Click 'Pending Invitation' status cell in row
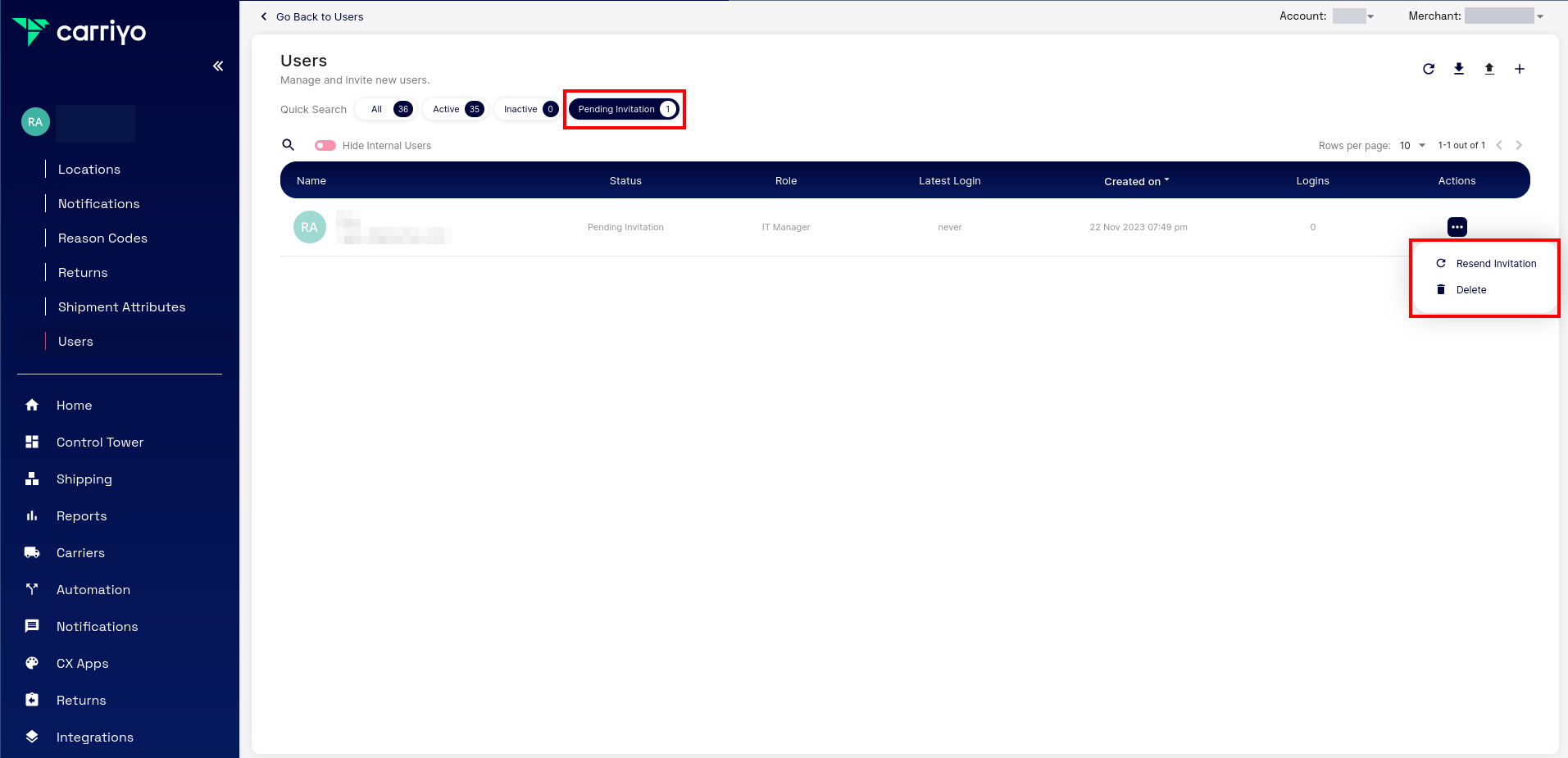The height and width of the screenshot is (758, 1568). click(x=625, y=227)
